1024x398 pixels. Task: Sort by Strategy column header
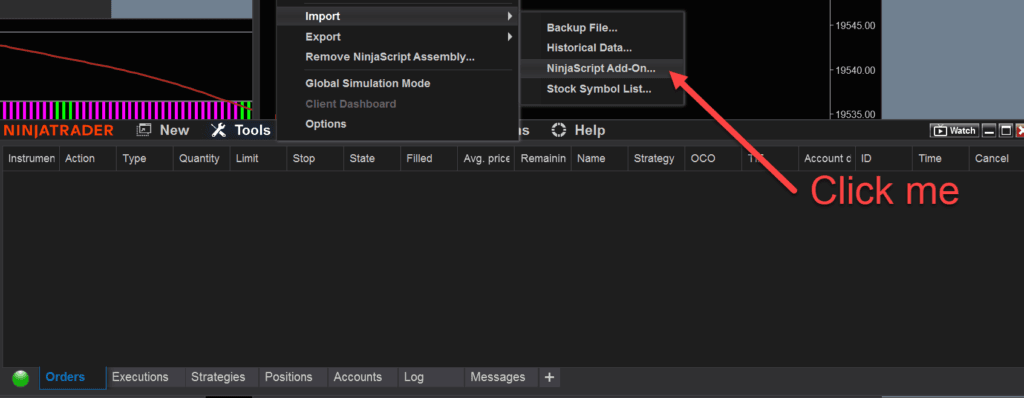[656, 159]
